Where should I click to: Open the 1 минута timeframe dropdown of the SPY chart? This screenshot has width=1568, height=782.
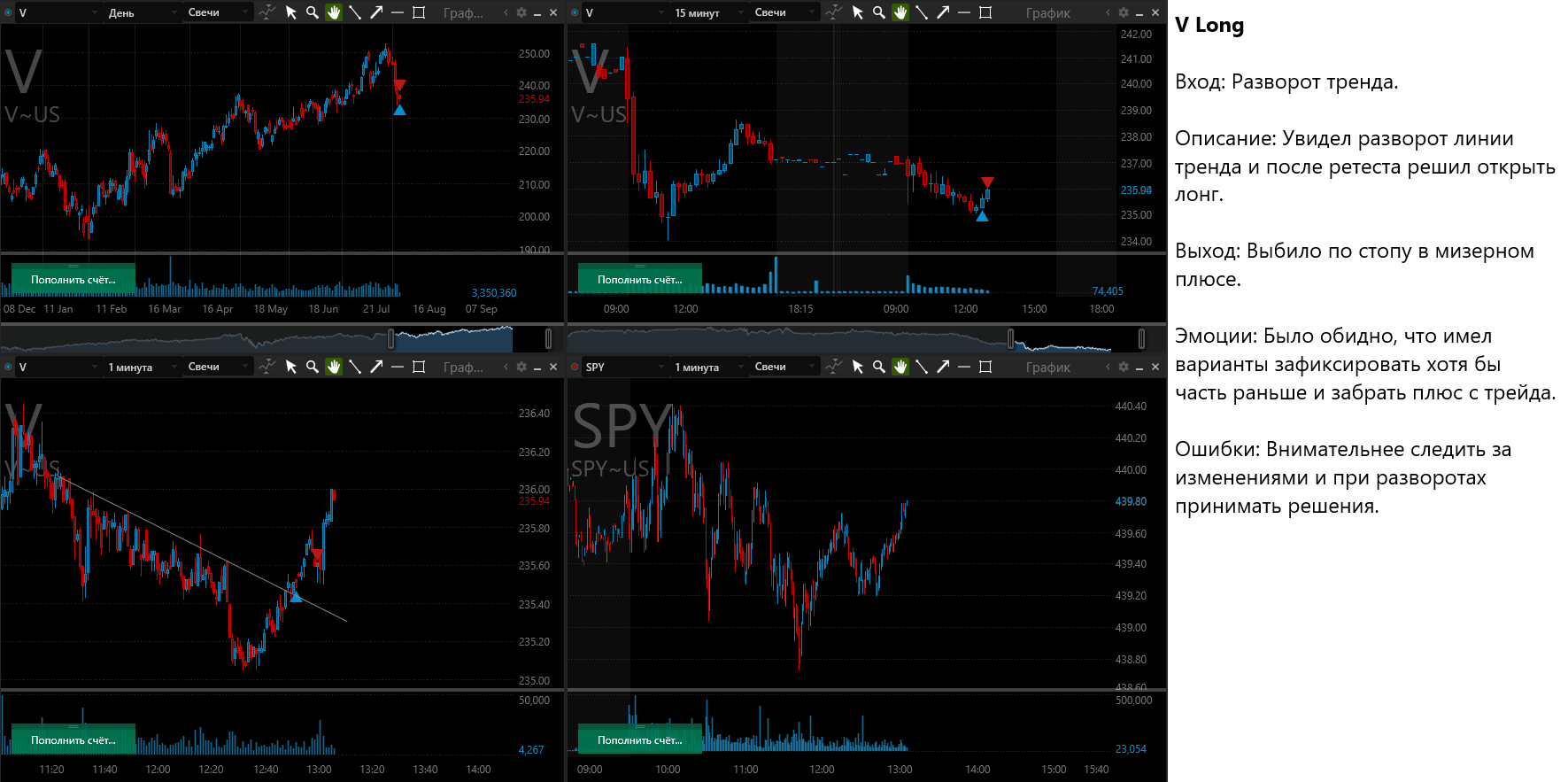click(708, 367)
